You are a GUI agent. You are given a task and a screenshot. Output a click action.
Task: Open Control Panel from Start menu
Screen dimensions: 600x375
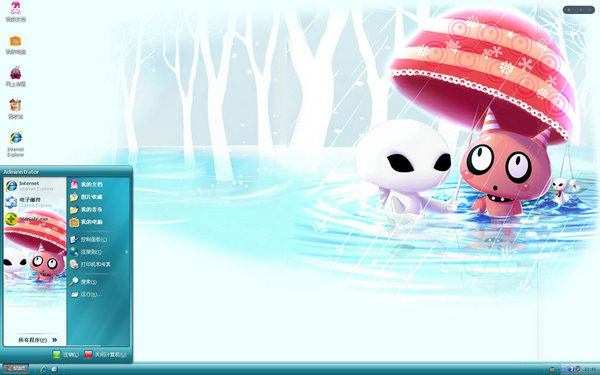click(x=88, y=240)
